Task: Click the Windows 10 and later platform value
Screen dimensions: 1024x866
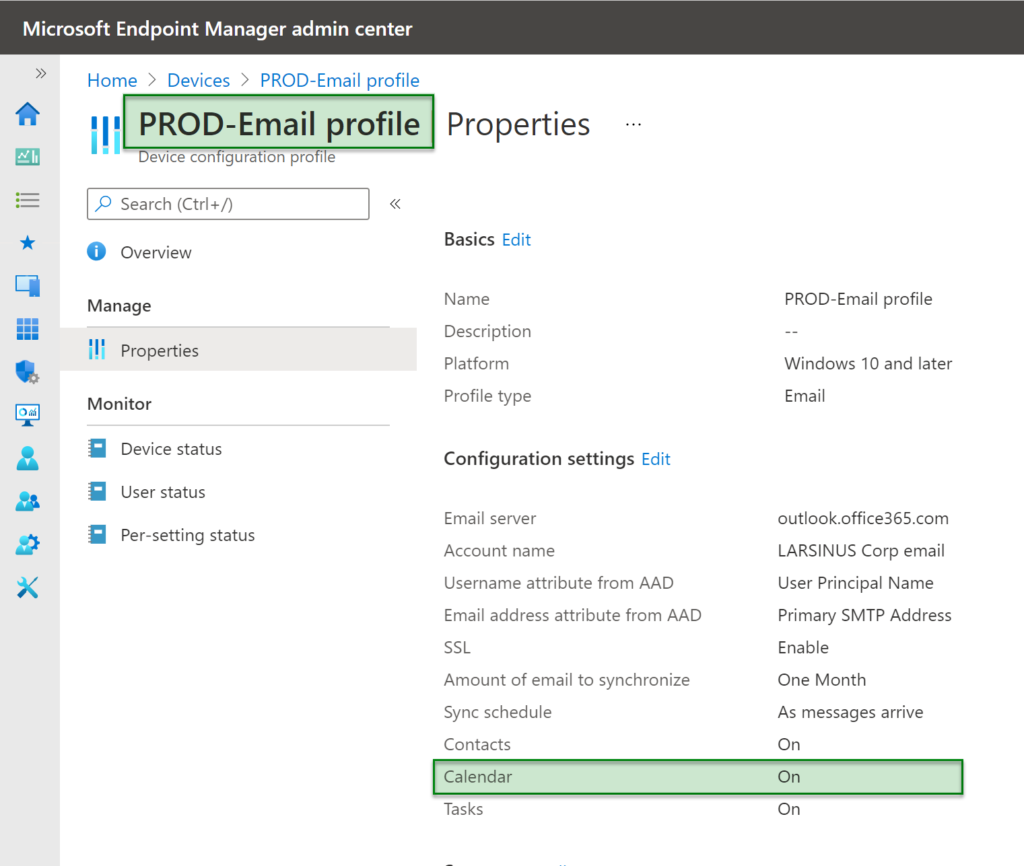Action: coord(868,364)
